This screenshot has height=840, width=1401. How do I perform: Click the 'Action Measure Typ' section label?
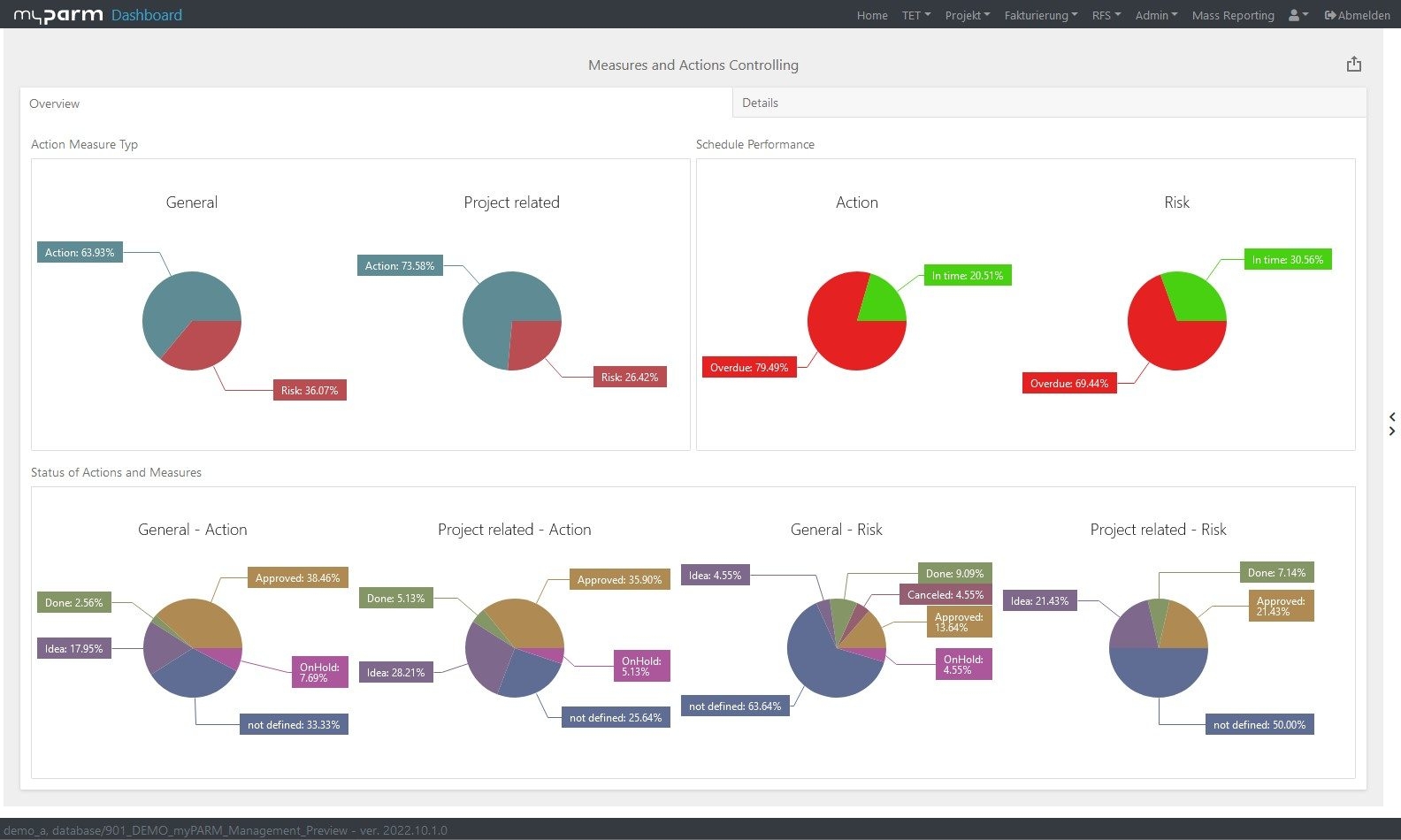pyautogui.click(x=84, y=144)
